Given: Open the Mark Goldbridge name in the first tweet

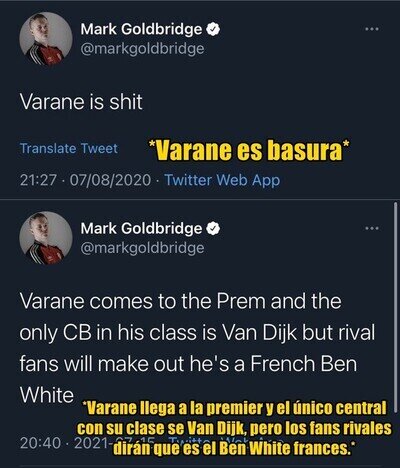Looking at the screenshot, I should click(x=141, y=29).
